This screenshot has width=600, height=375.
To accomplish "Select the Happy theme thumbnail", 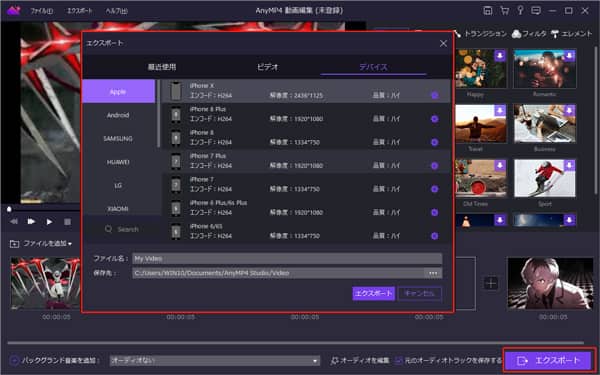I will (480, 68).
